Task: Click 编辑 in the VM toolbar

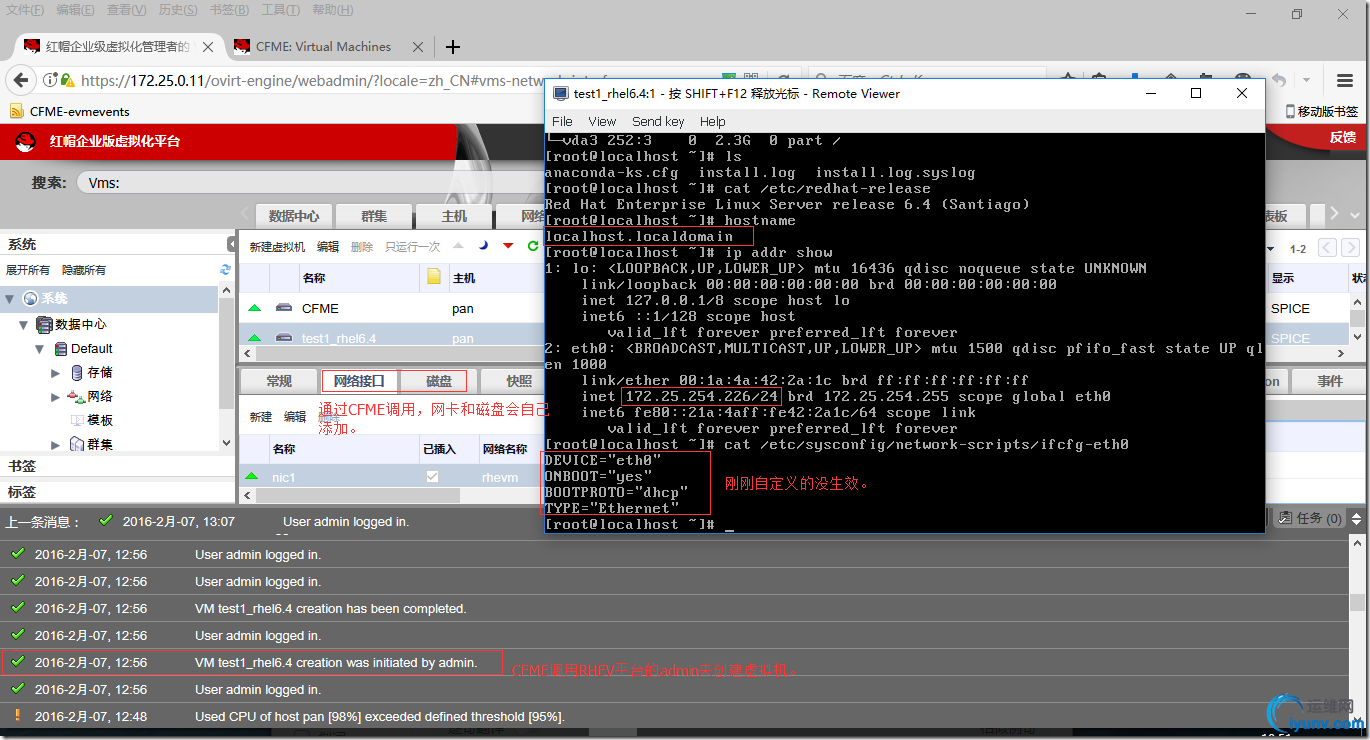Action: [x=328, y=247]
